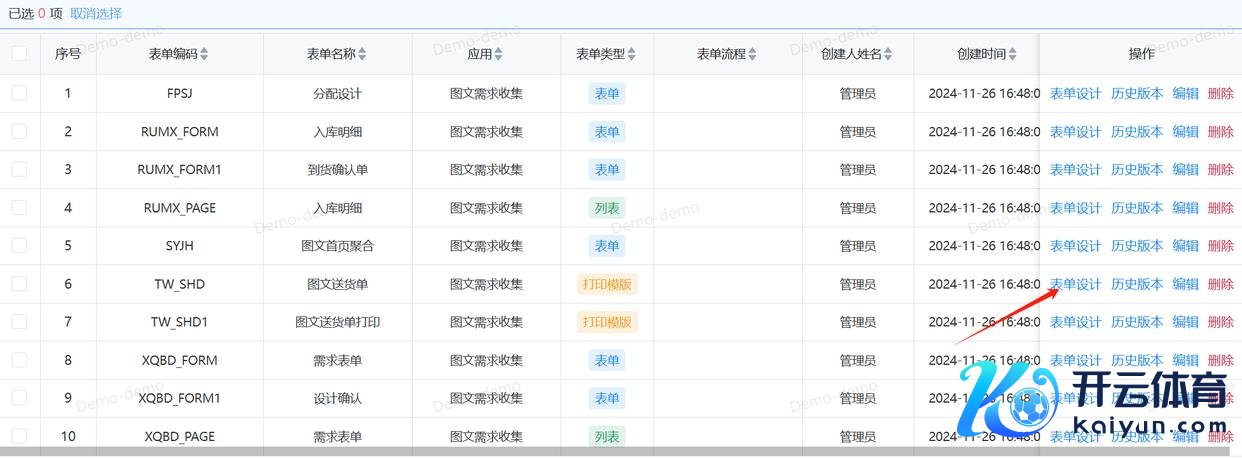This screenshot has width=1242, height=459.
Task: Open 表单设计 for RUMX_FORM1 row
Action: (1075, 170)
